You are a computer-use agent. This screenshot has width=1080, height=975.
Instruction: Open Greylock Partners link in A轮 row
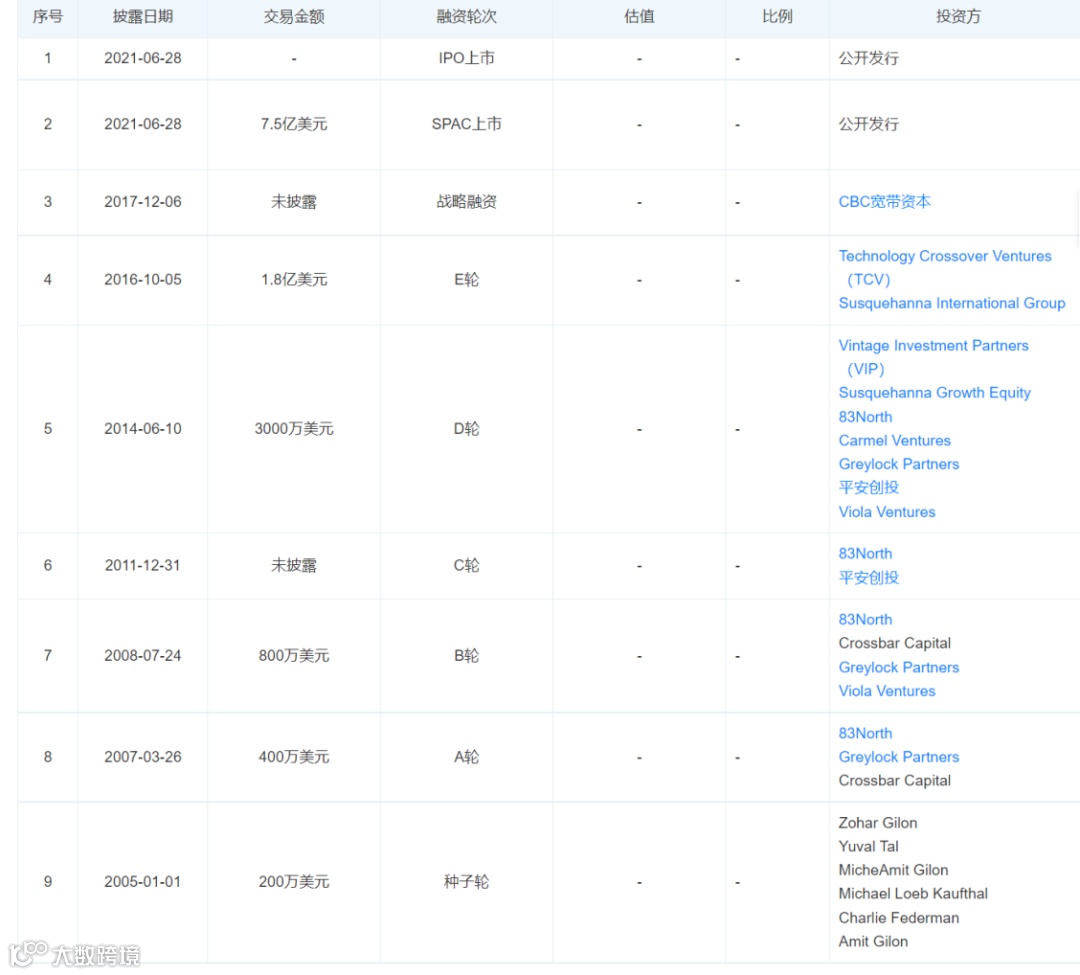[899, 757]
